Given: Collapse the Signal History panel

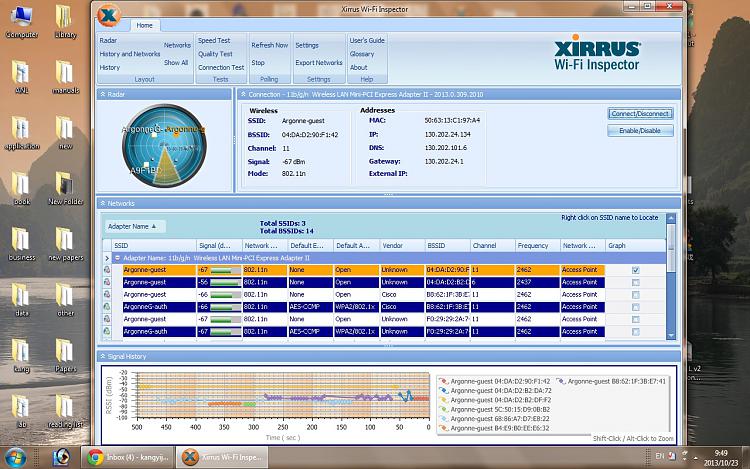Looking at the screenshot, I should pyautogui.click(x=103, y=356).
